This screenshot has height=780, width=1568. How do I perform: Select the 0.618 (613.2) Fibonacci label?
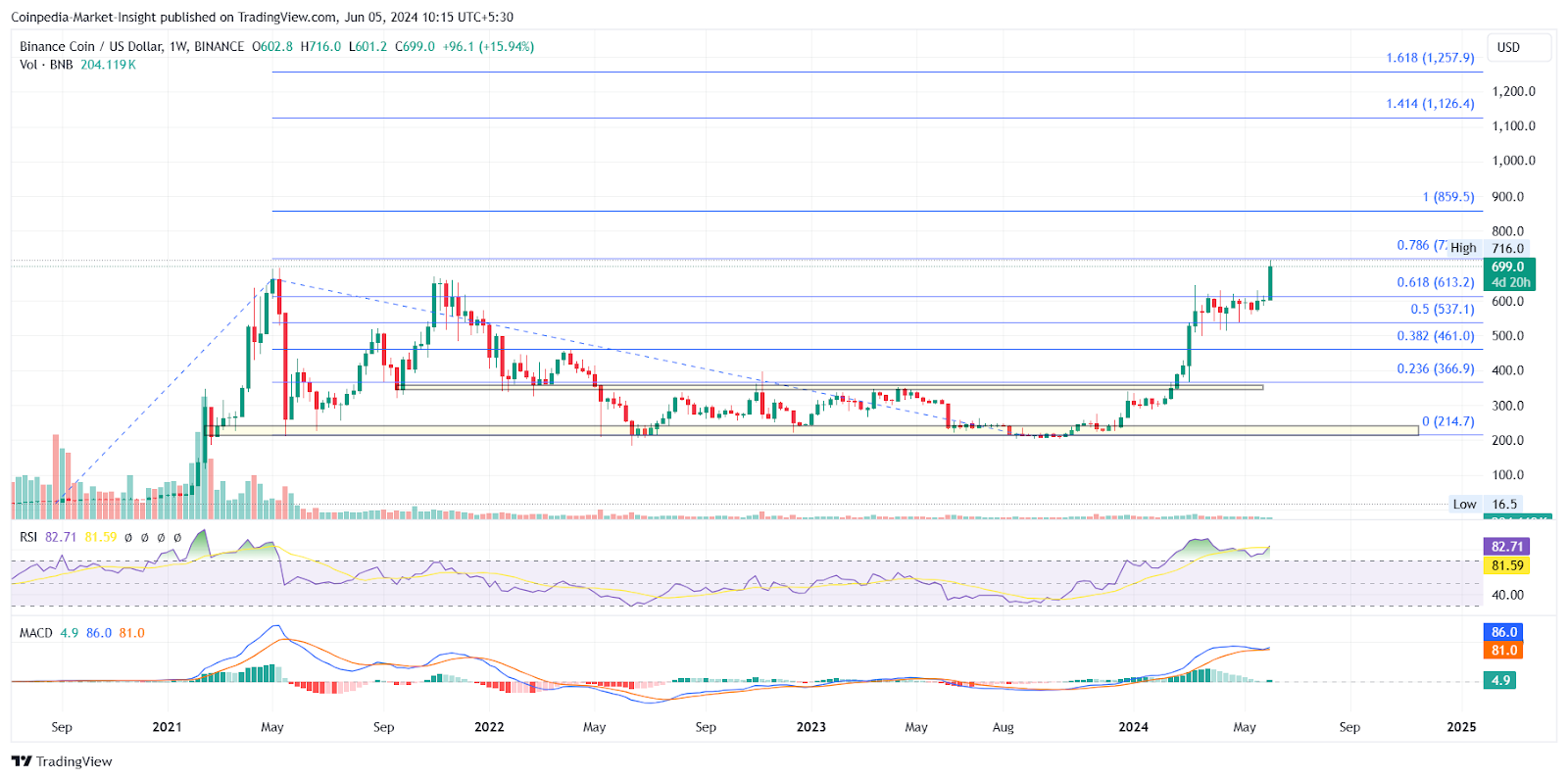tap(1436, 282)
